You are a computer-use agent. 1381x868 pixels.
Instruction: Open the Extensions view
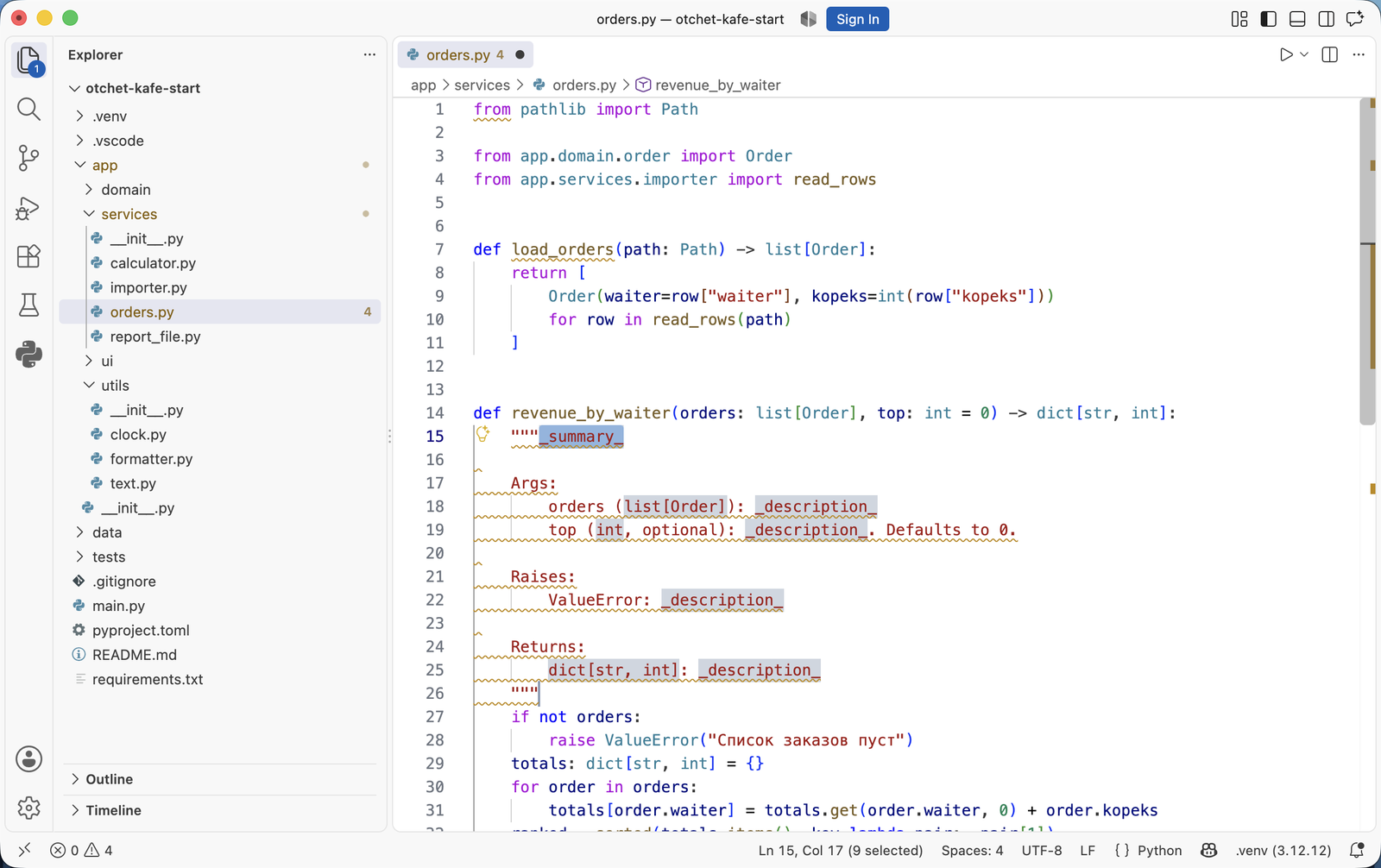pyautogui.click(x=28, y=256)
